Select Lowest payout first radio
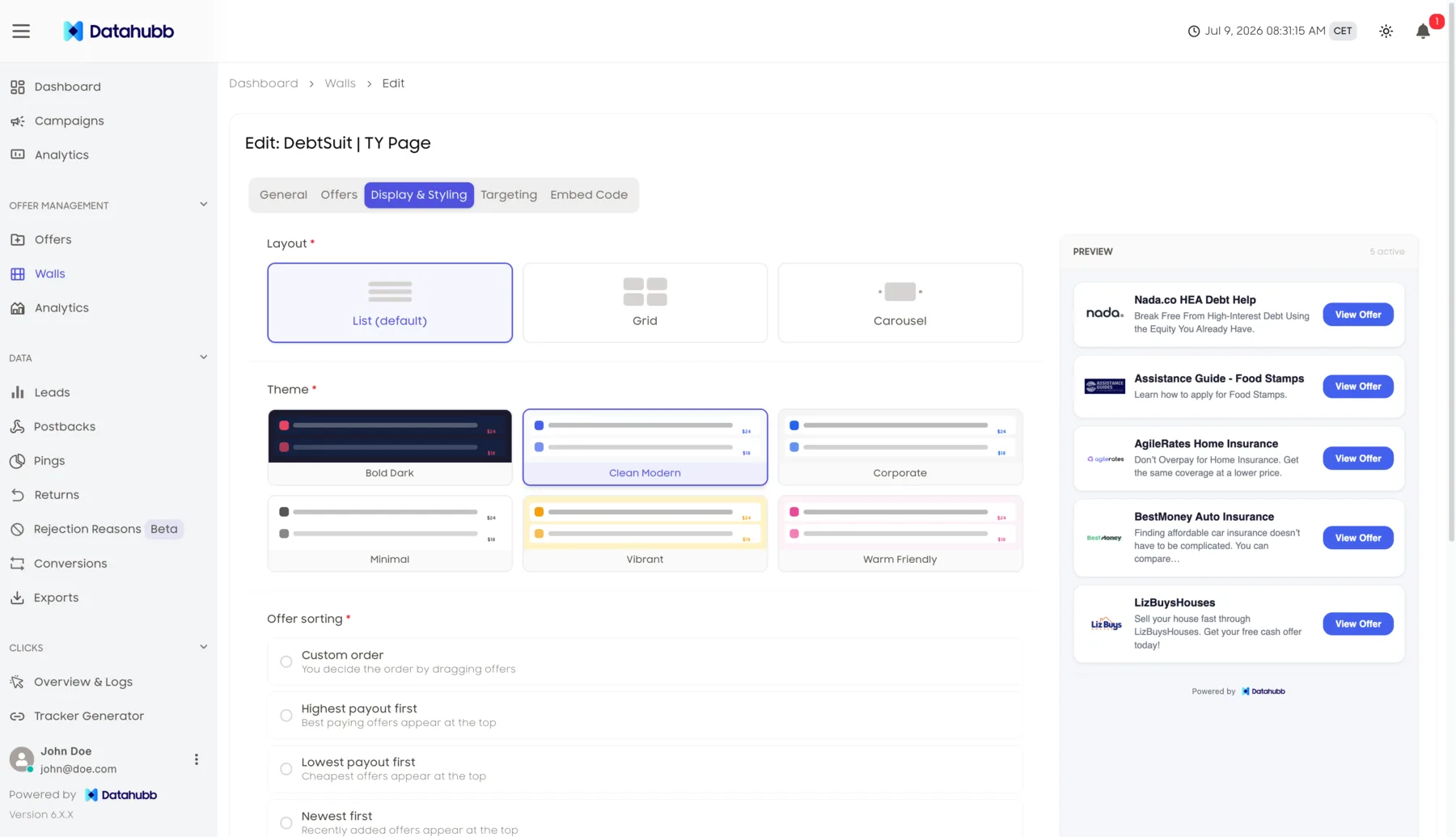 click(x=286, y=769)
